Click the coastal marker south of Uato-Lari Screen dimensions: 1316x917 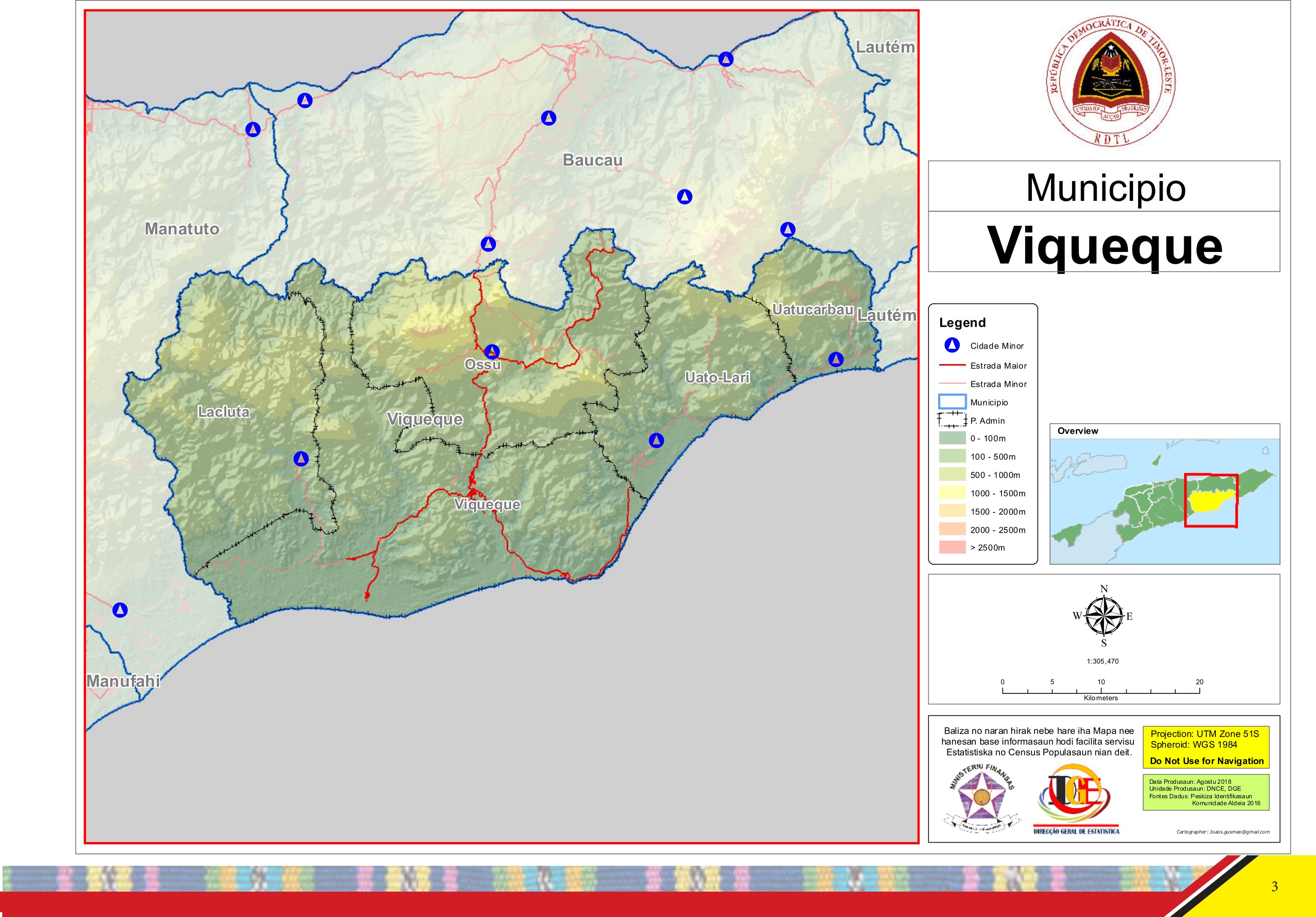point(656,440)
